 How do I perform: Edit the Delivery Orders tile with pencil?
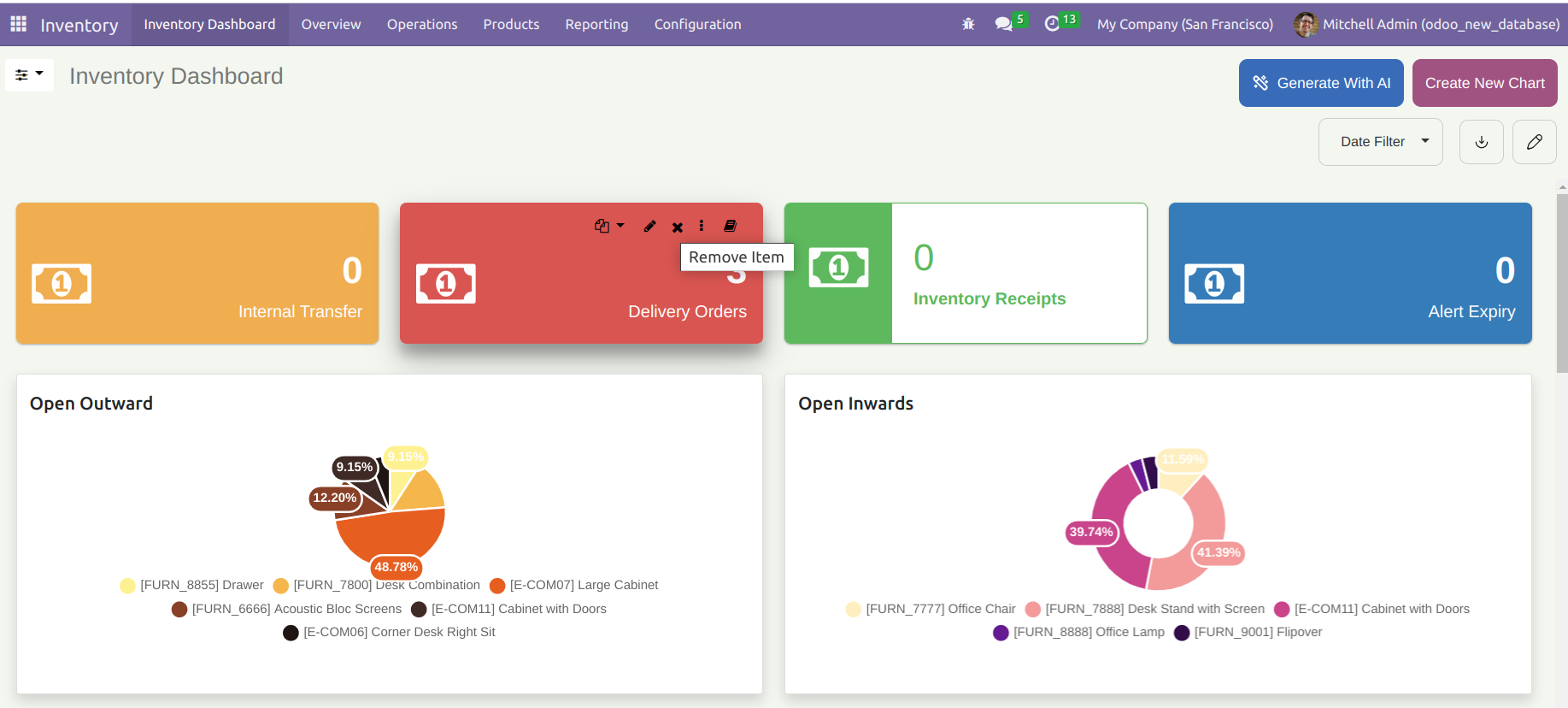[x=649, y=226]
